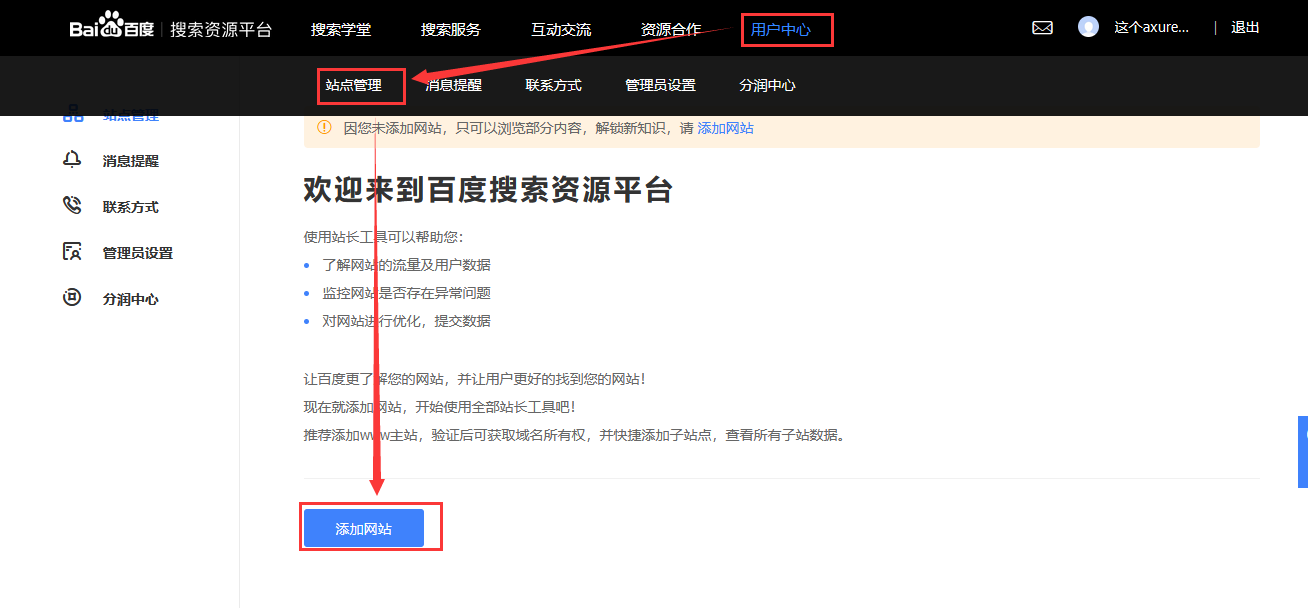Choose 联系方式 in the dark submenu bar
The width and height of the screenshot is (1308, 608).
click(x=554, y=85)
